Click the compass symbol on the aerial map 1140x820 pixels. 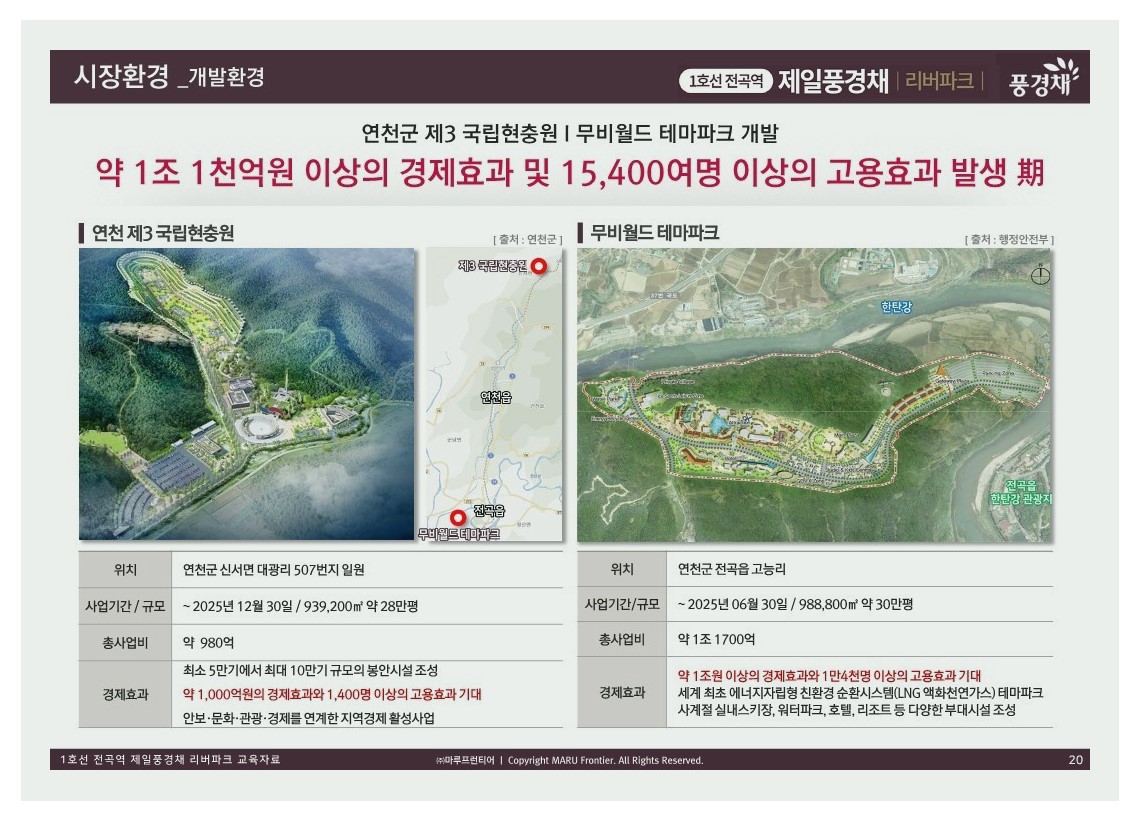click(1040, 276)
